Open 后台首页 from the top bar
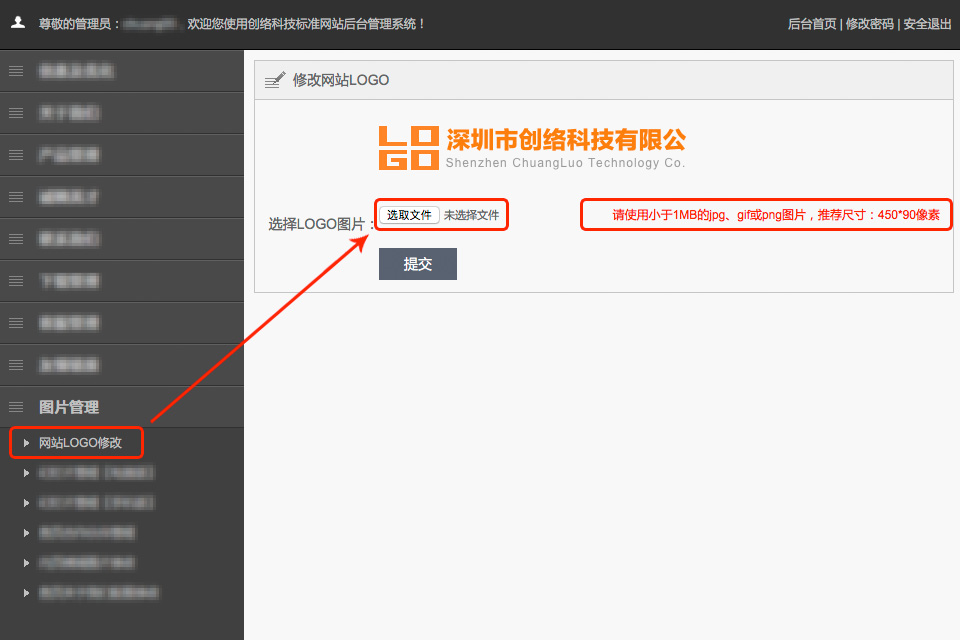960x640 pixels. [x=811, y=23]
